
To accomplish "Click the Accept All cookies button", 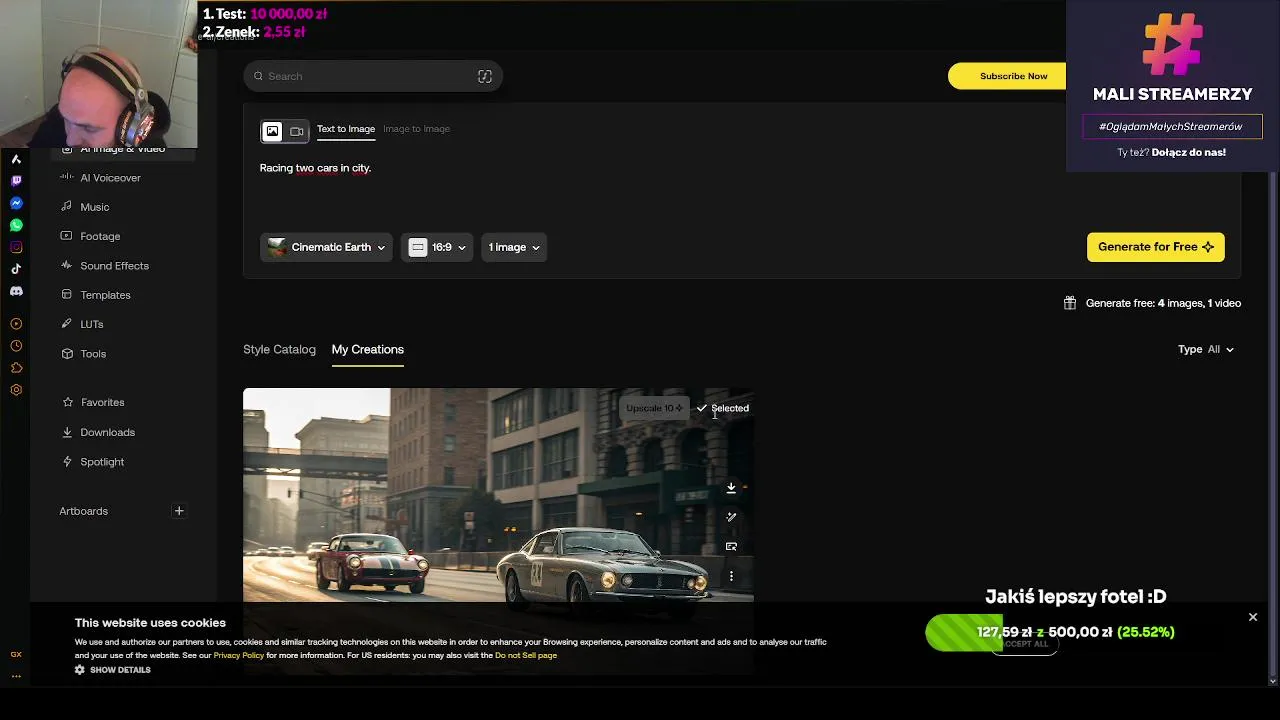I will point(1026,644).
